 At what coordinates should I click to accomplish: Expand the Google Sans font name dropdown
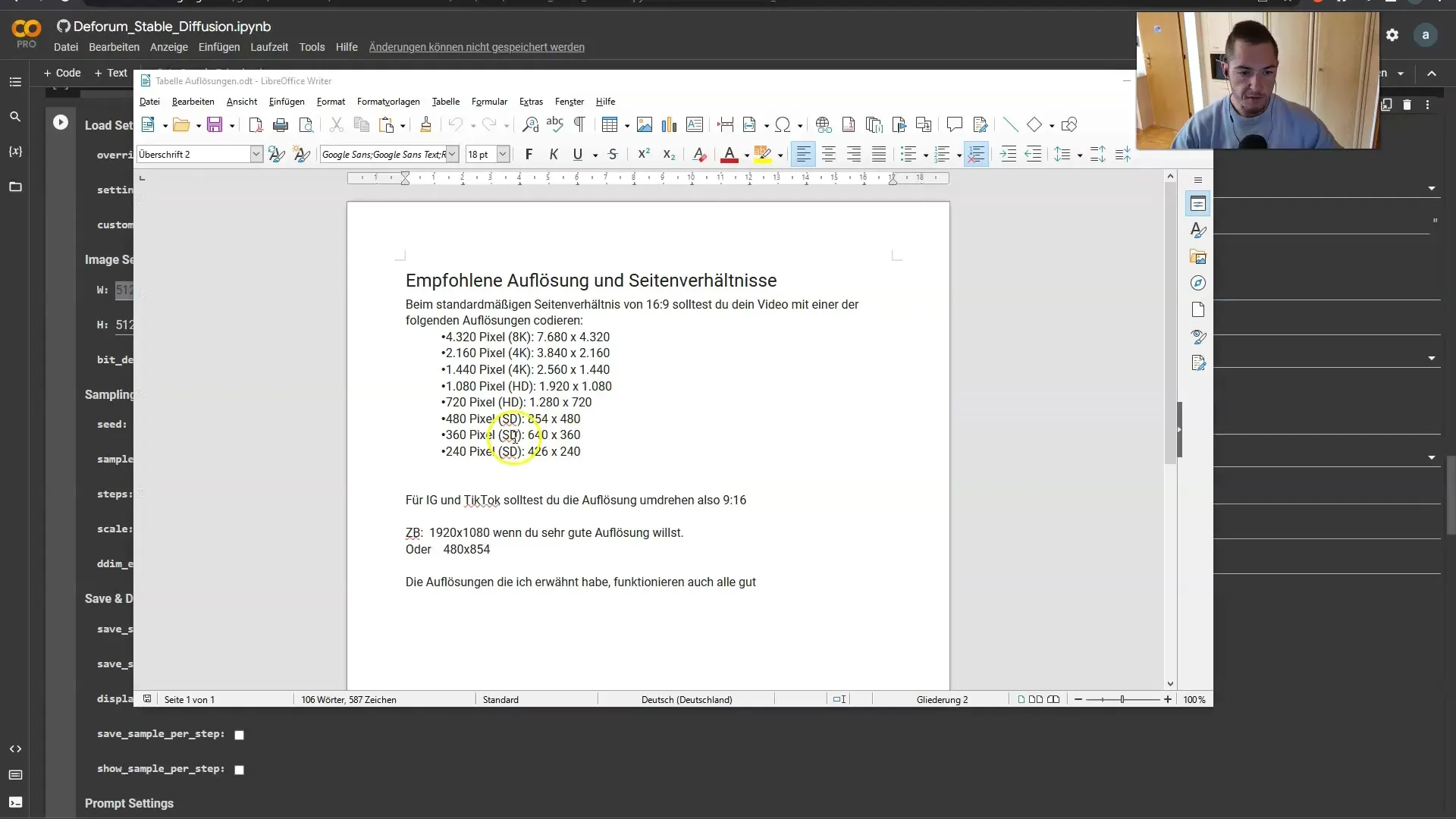point(452,155)
